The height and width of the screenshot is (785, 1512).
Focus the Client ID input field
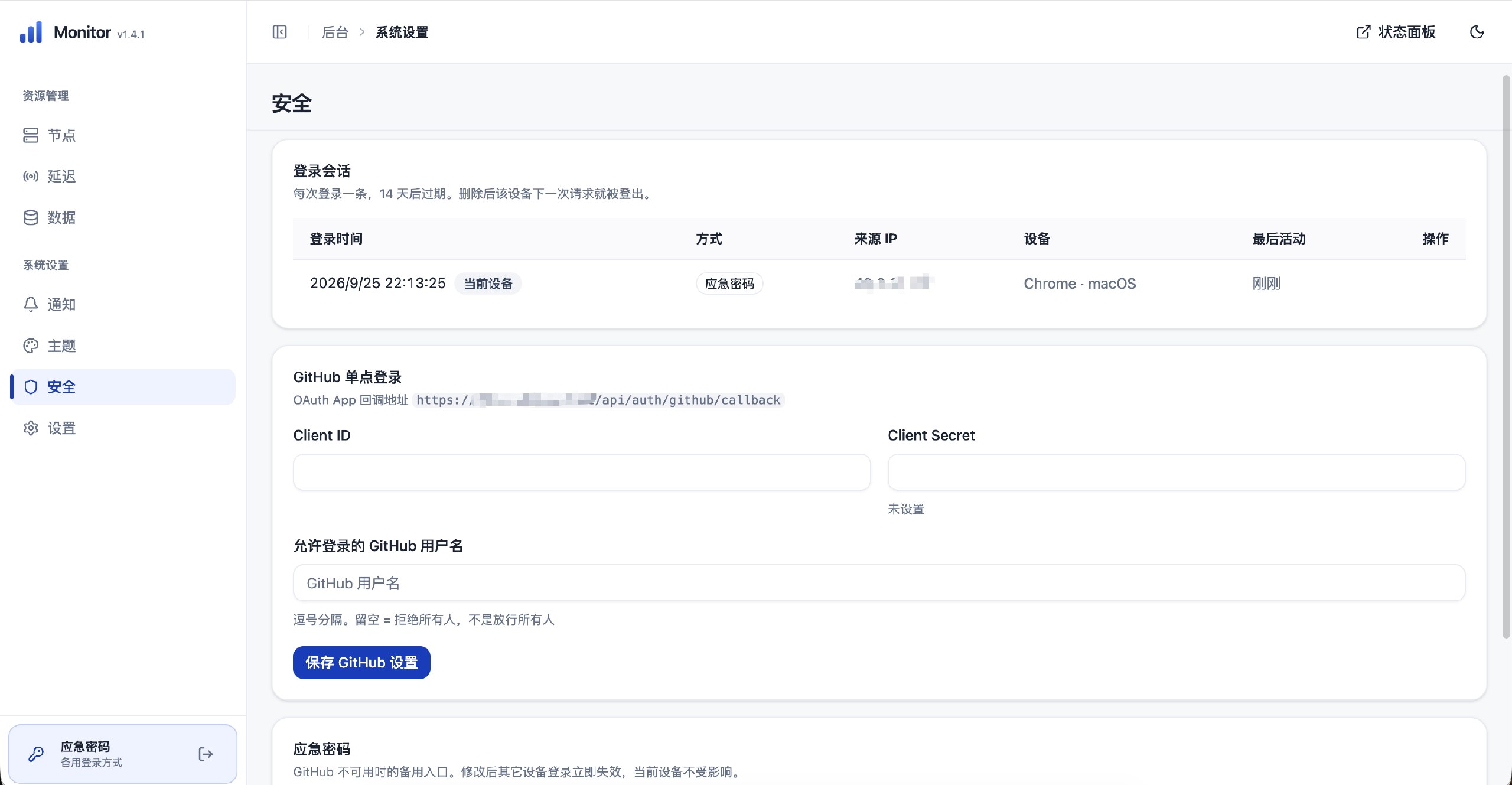582,472
